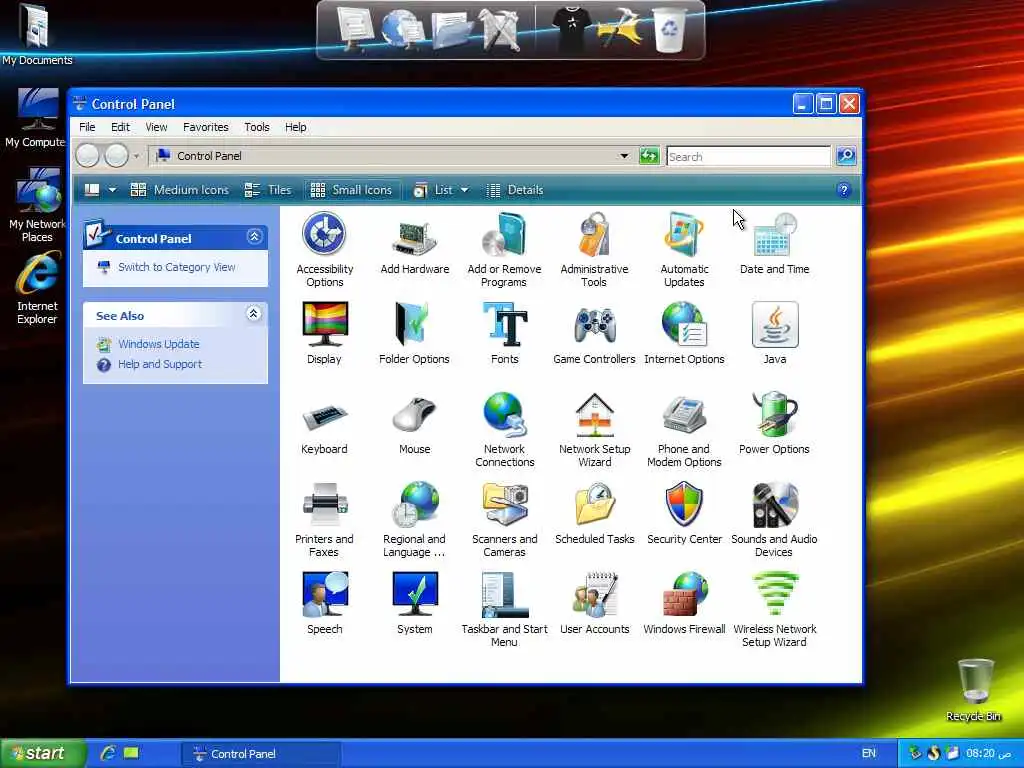
Task: Click the green Go refresh button
Action: click(x=649, y=155)
